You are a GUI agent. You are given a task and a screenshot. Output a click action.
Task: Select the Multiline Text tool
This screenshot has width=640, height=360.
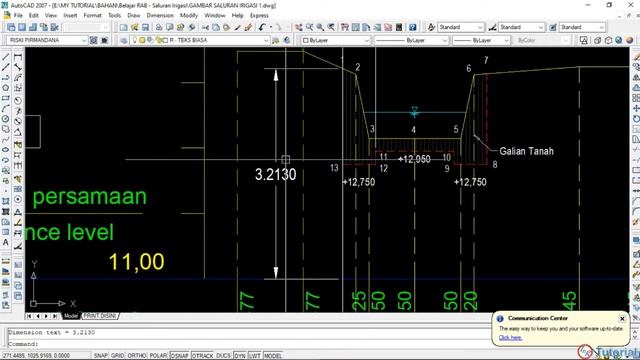(x=6, y=242)
